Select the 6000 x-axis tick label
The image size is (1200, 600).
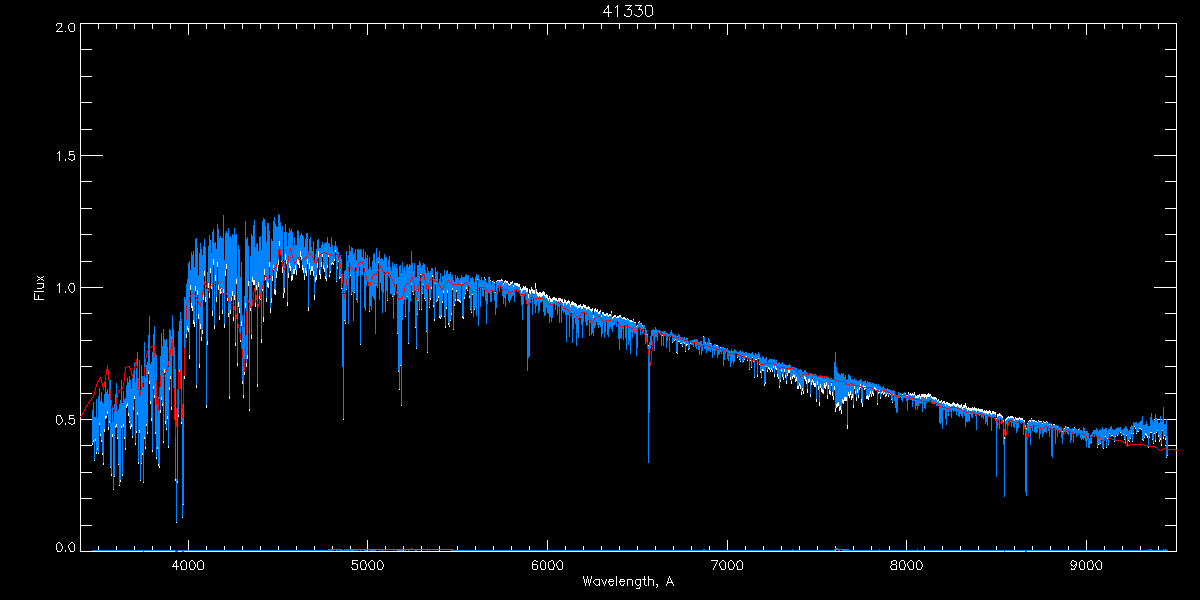coord(547,565)
